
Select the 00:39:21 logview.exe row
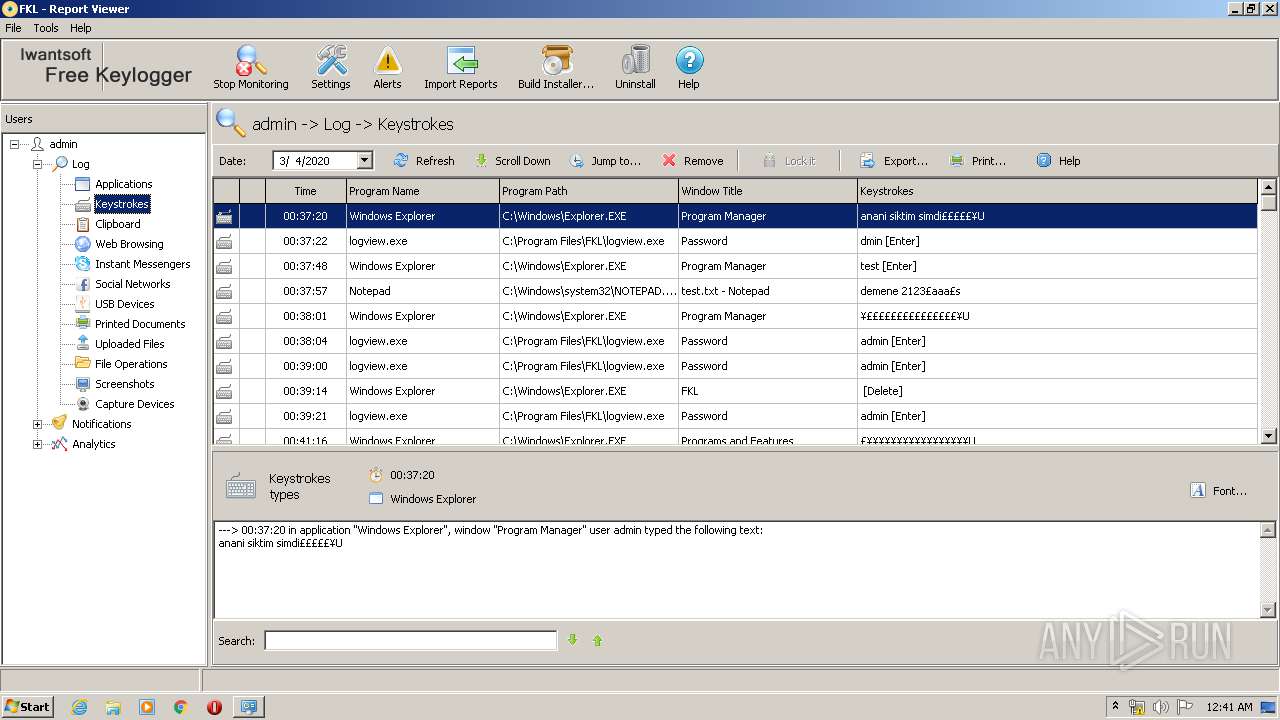735,416
